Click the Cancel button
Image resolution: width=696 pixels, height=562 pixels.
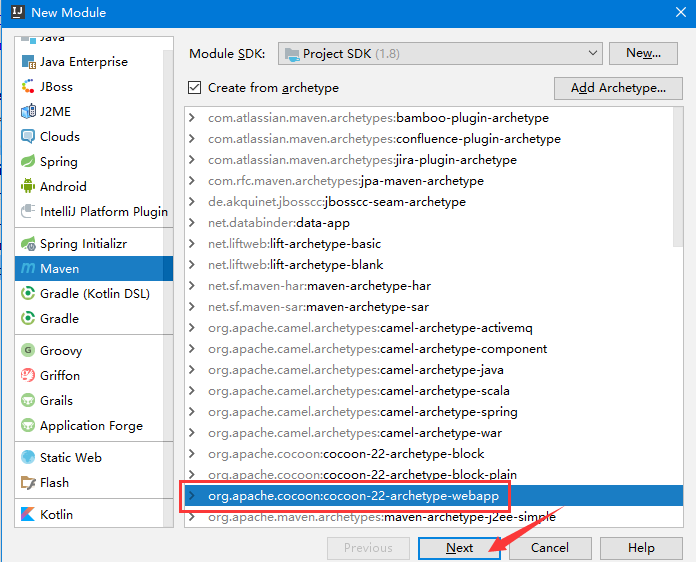[x=550, y=548]
